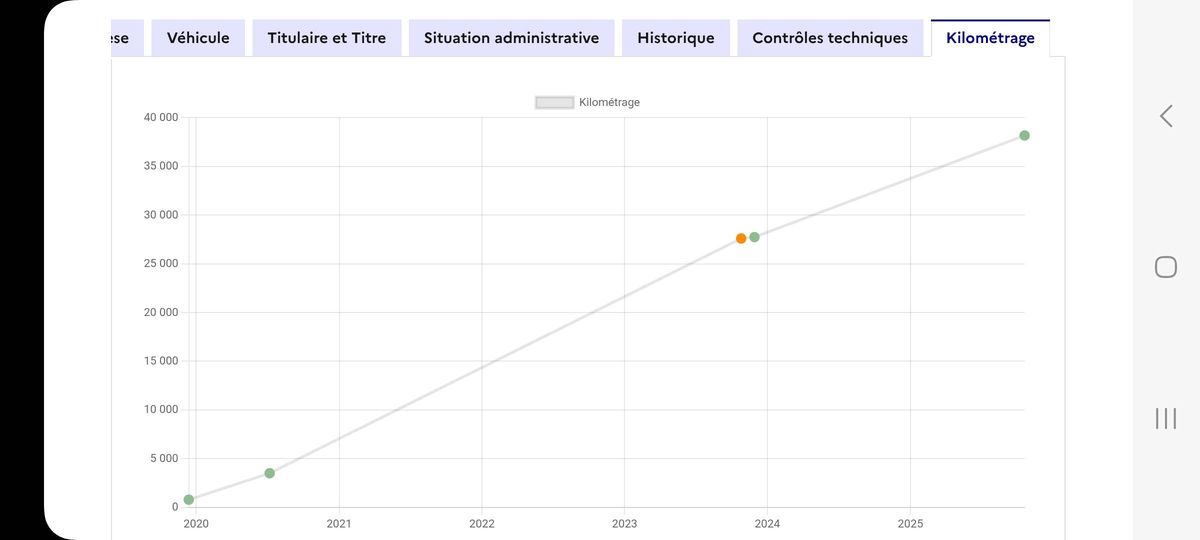The width and height of the screenshot is (1200, 540).
Task: Click the green point right of the orange one
Action: click(754, 237)
